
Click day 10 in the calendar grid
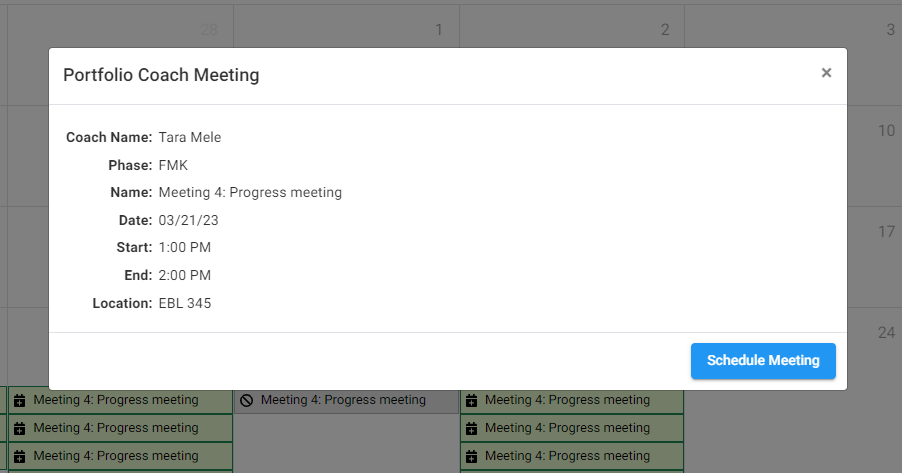click(886, 131)
